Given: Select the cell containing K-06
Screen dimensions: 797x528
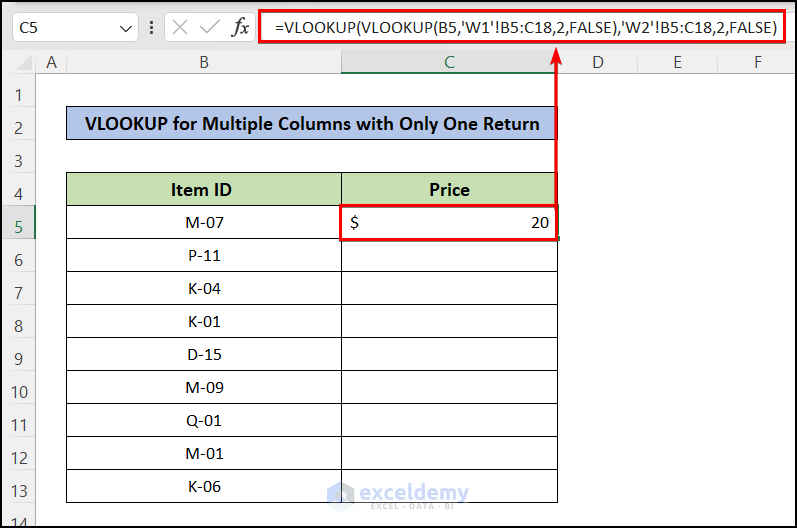Looking at the screenshot, I should pos(204,486).
